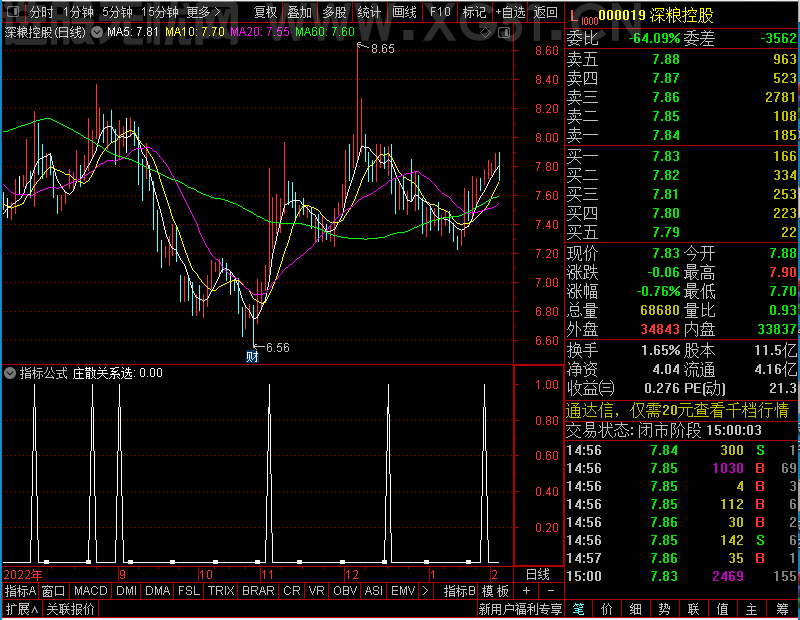Click the 模板 template button

pos(495,591)
